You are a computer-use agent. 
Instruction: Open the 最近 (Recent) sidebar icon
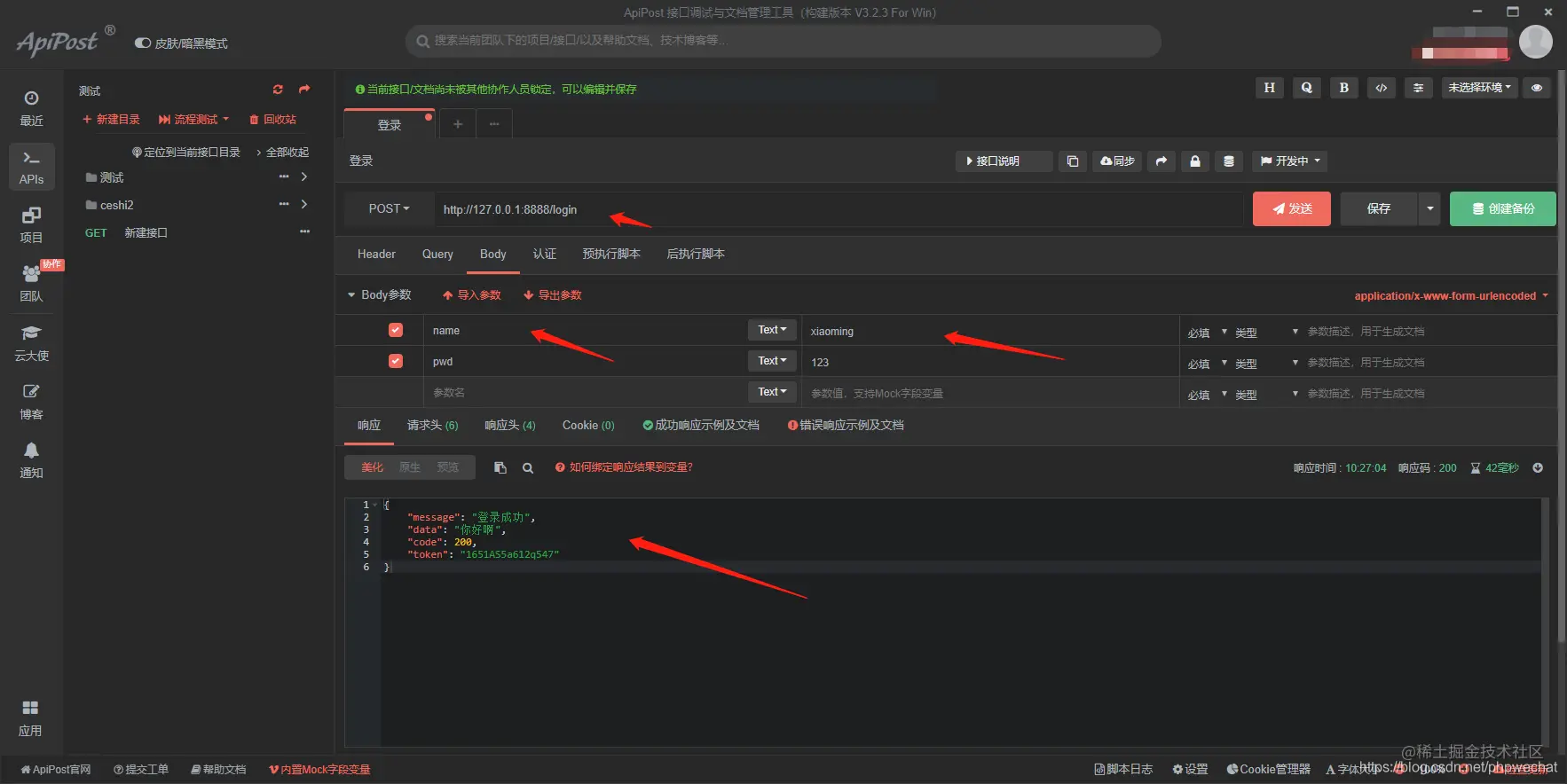click(x=31, y=108)
